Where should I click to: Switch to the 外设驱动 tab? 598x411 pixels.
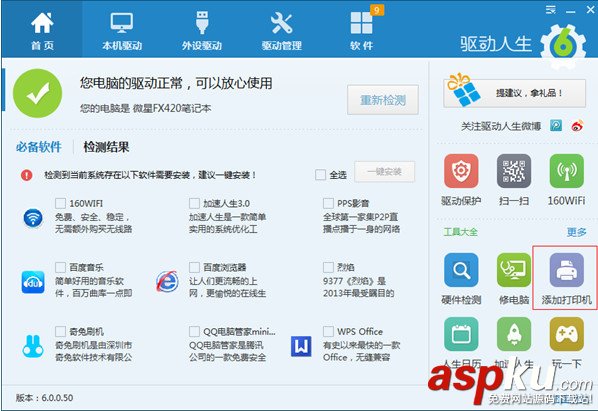tap(202, 31)
